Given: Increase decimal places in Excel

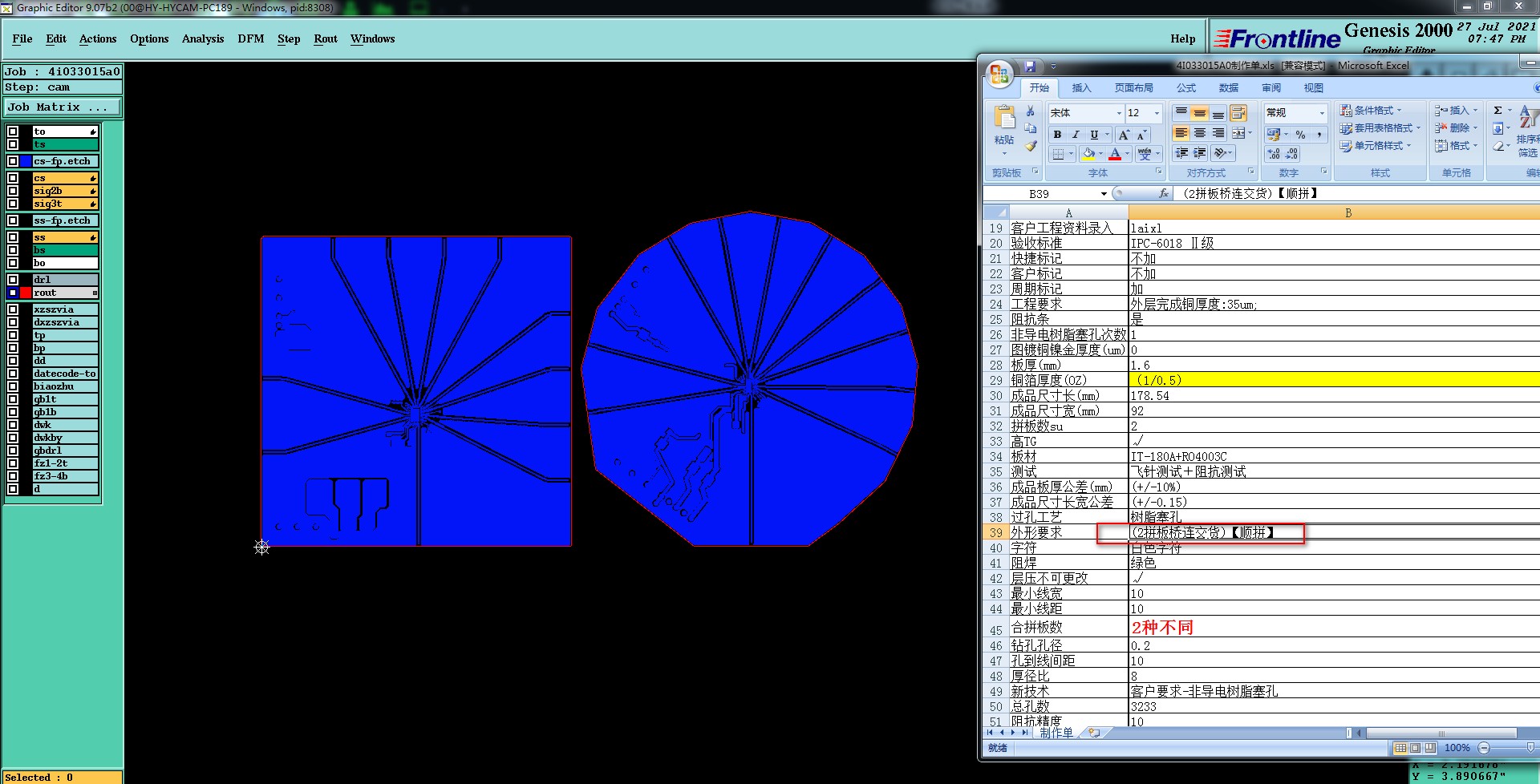Looking at the screenshot, I should (x=1274, y=154).
